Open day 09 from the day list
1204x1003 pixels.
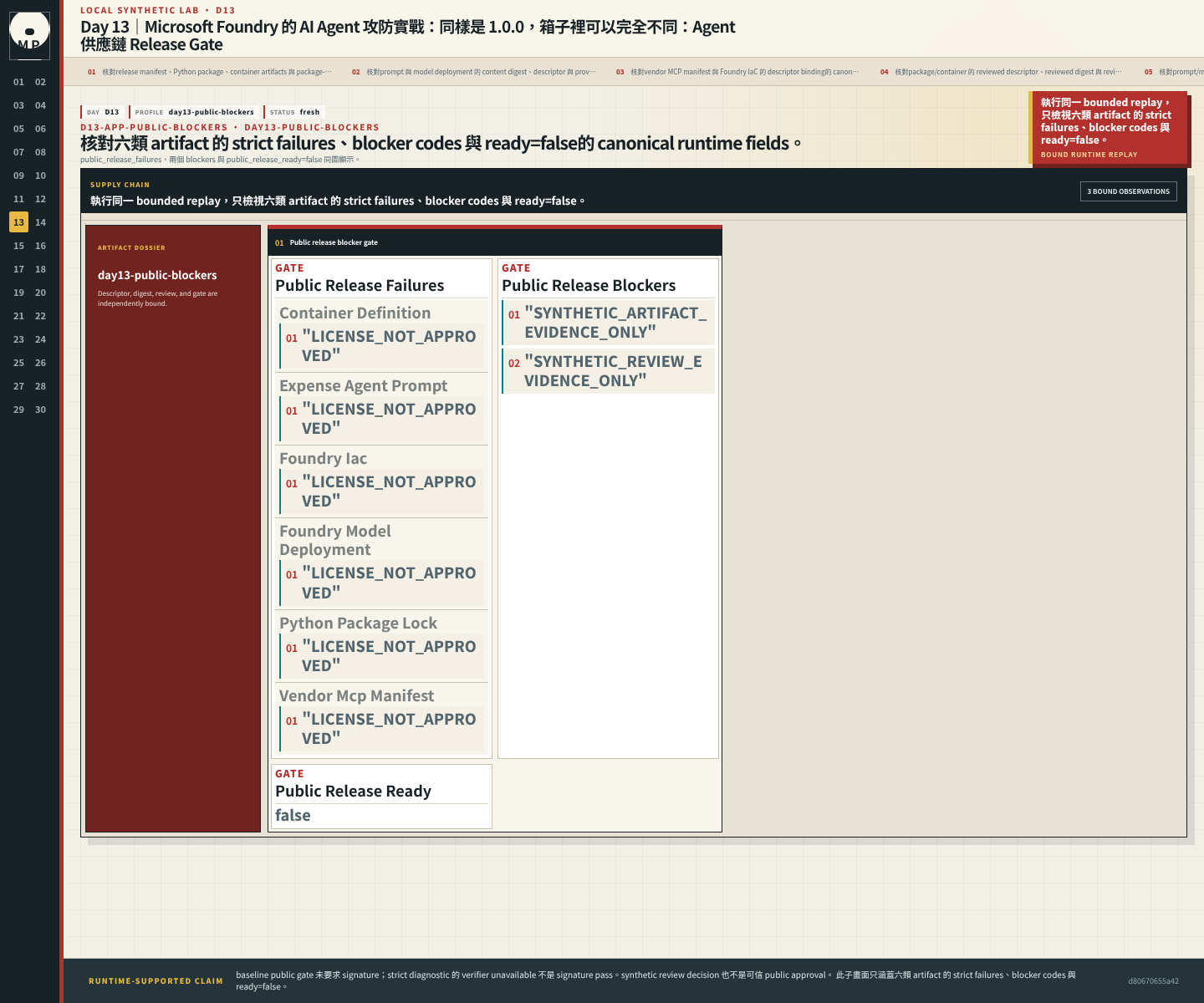[x=18, y=176]
